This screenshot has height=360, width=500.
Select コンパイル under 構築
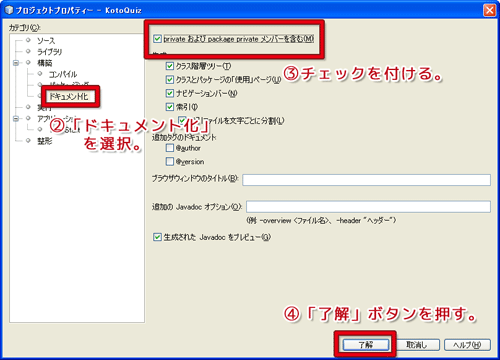[63, 74]
